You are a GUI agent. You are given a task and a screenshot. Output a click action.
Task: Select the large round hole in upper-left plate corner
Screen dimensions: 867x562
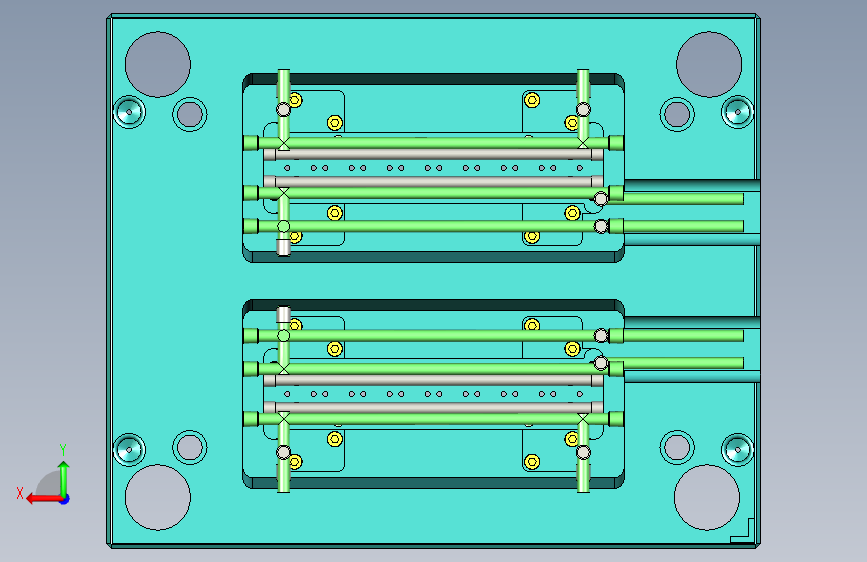[x=158, y=65]
